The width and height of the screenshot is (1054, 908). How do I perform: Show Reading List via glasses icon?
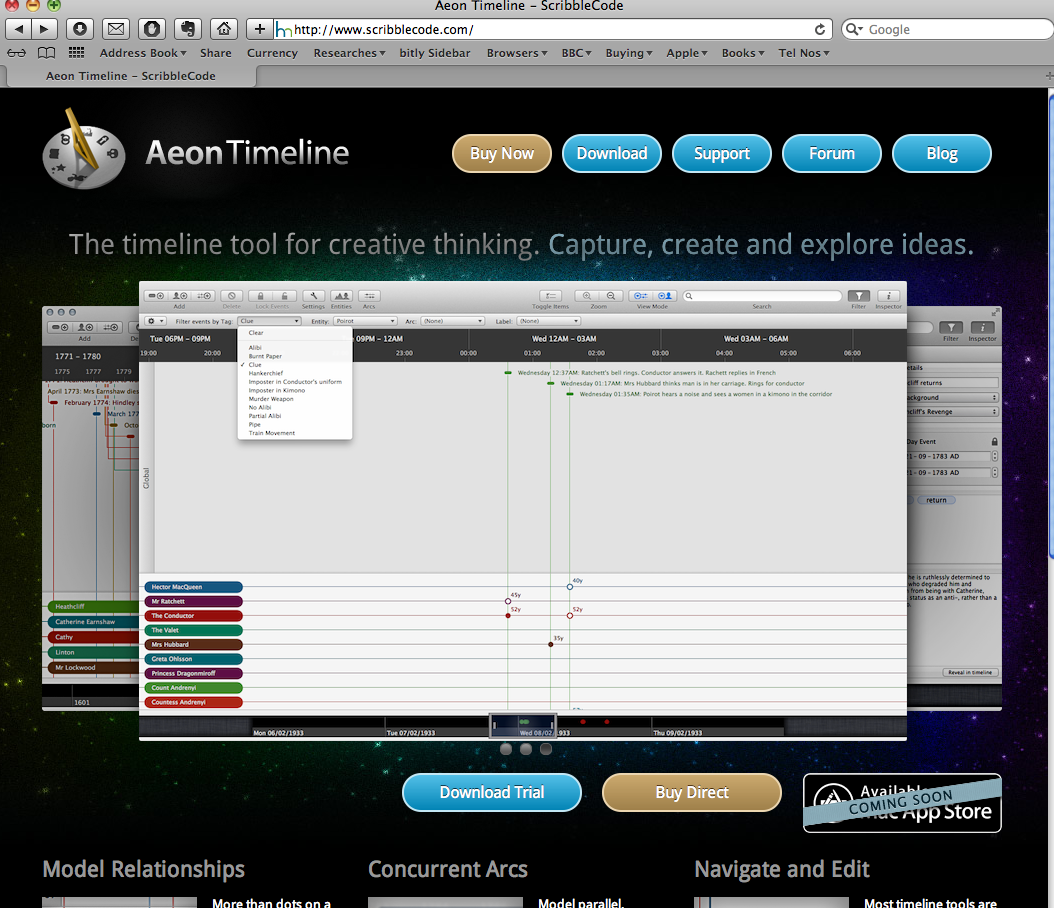tap(17, 53)
